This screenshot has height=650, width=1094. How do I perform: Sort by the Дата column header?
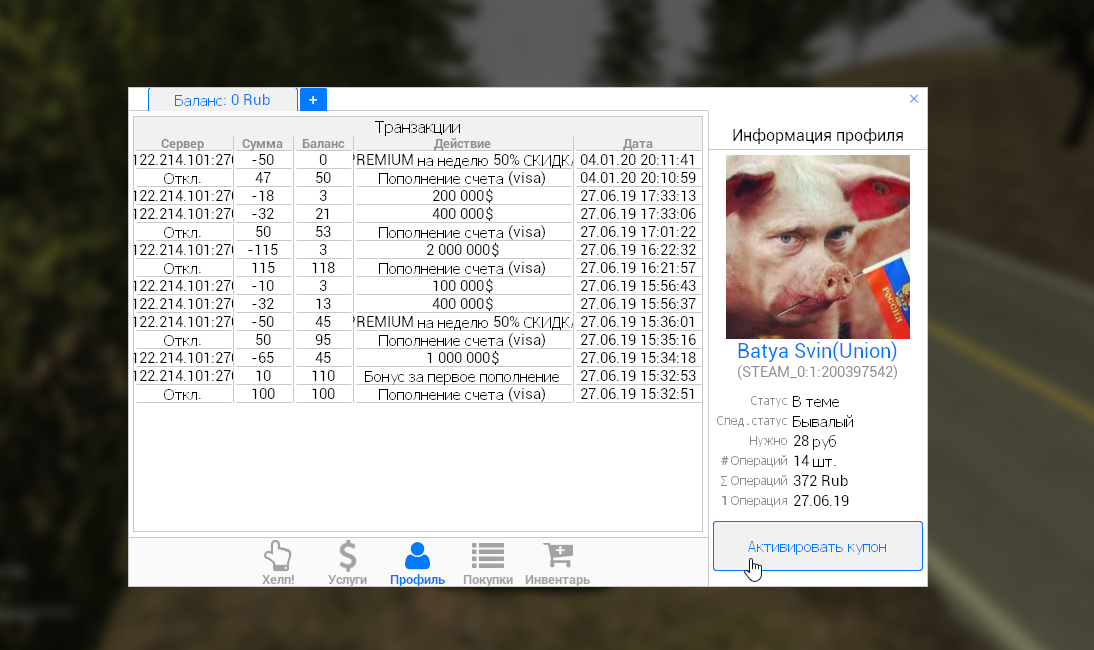pyautogui.click(x=638, y=144)
